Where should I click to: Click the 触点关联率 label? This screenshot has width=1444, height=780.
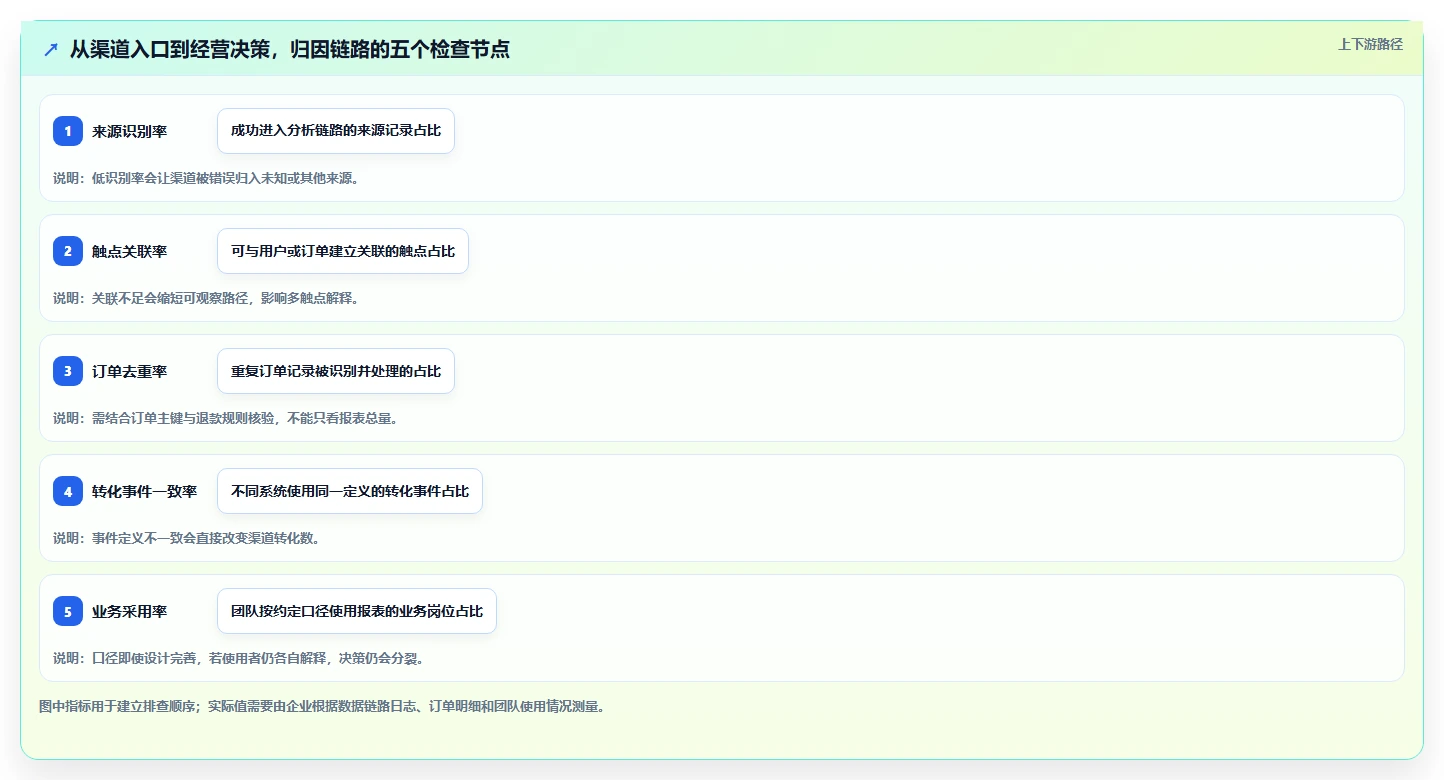coord(129,251)
